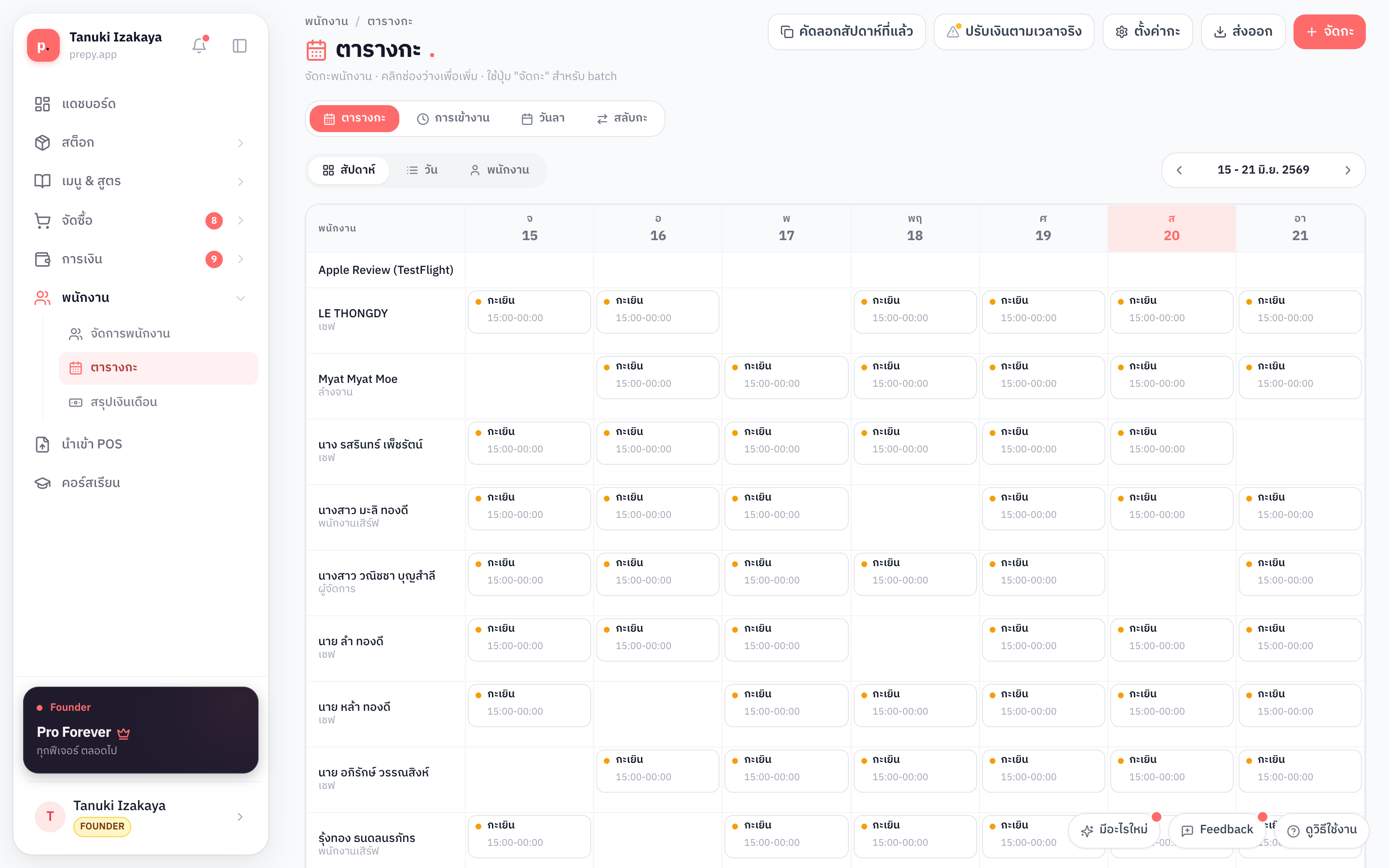Screen dimensions: 1389x868
Task: Click the ส่งออก export button
Action: tap(1243, 31)
